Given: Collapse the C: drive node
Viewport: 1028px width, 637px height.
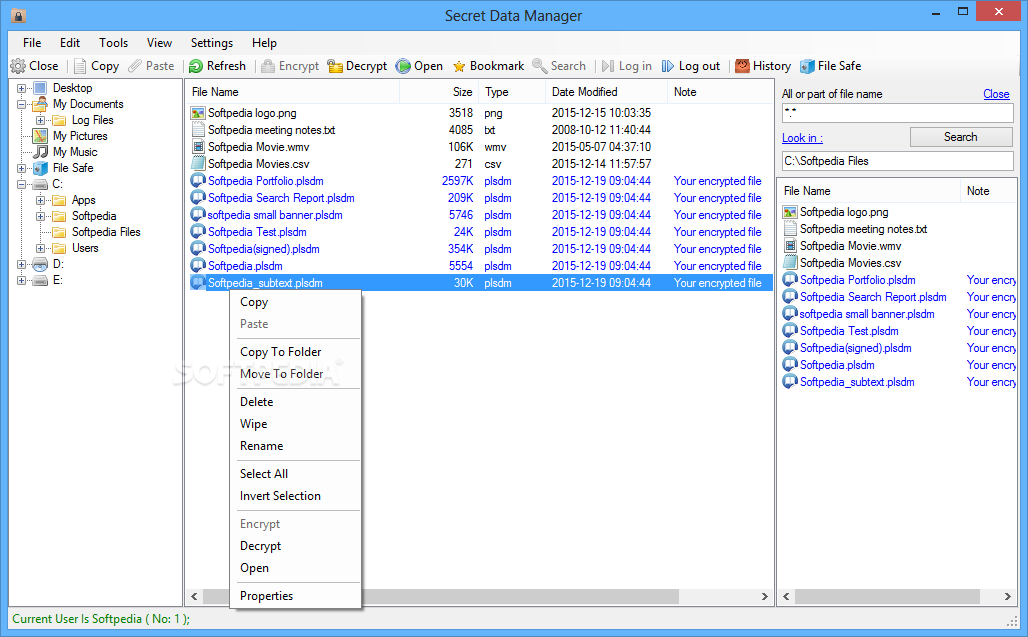Looking at the screenshot, I should [21, 184].
